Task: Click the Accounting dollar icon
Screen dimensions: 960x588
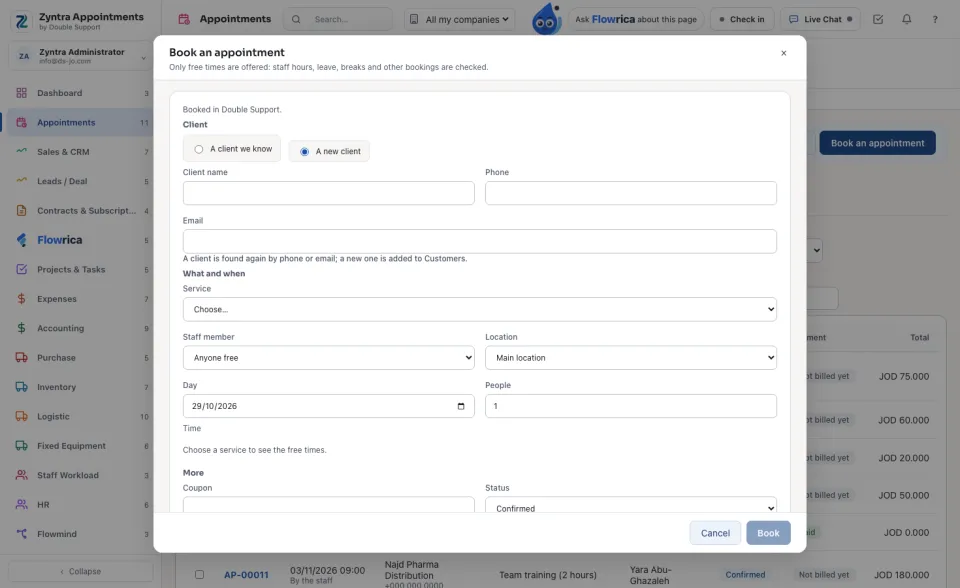Action: [21, 328]
